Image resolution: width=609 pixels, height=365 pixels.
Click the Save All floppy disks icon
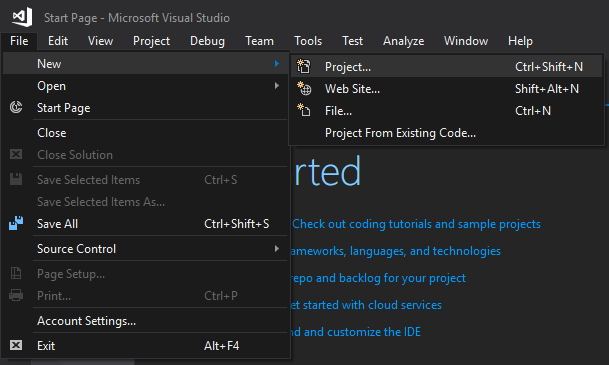click(x=16, y=223)
